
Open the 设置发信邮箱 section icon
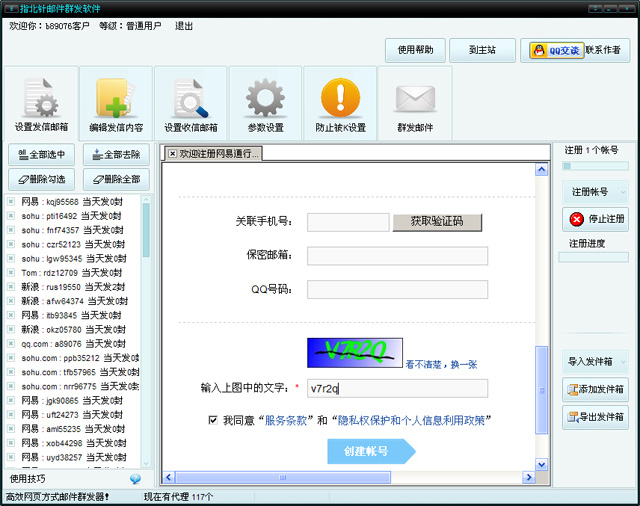(41, 98)
